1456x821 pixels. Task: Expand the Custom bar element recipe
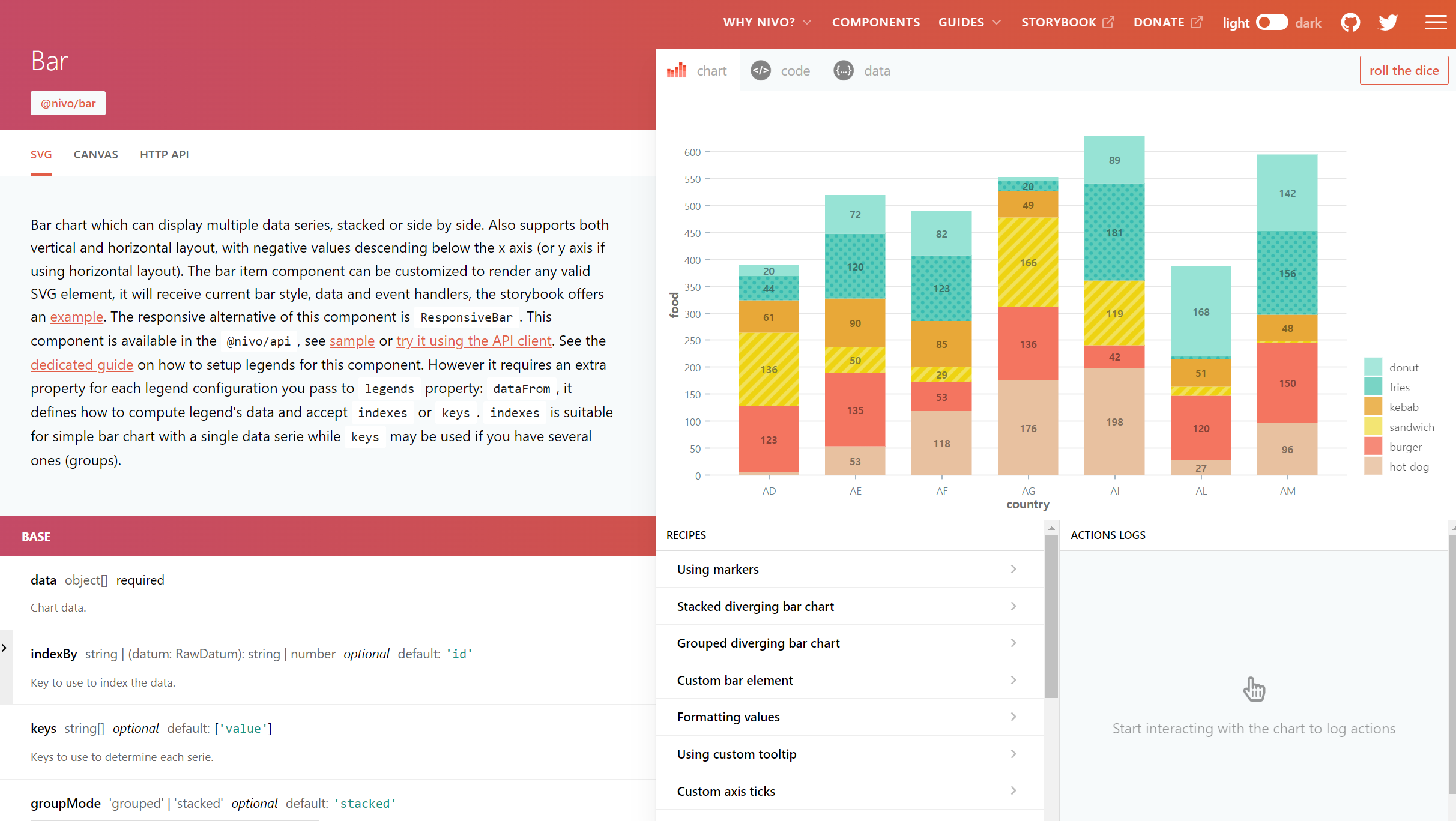pos(850,680)
